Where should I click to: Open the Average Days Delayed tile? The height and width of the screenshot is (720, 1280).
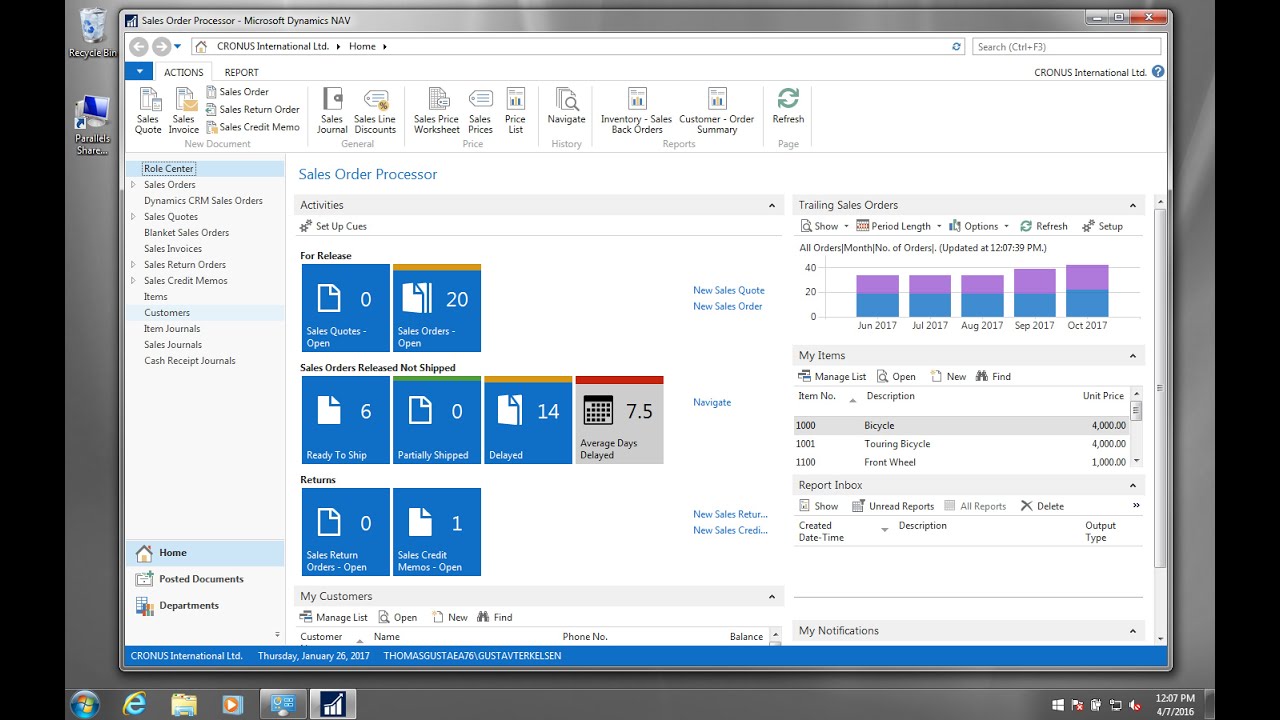pyautogui.click(x=620, y=420)
